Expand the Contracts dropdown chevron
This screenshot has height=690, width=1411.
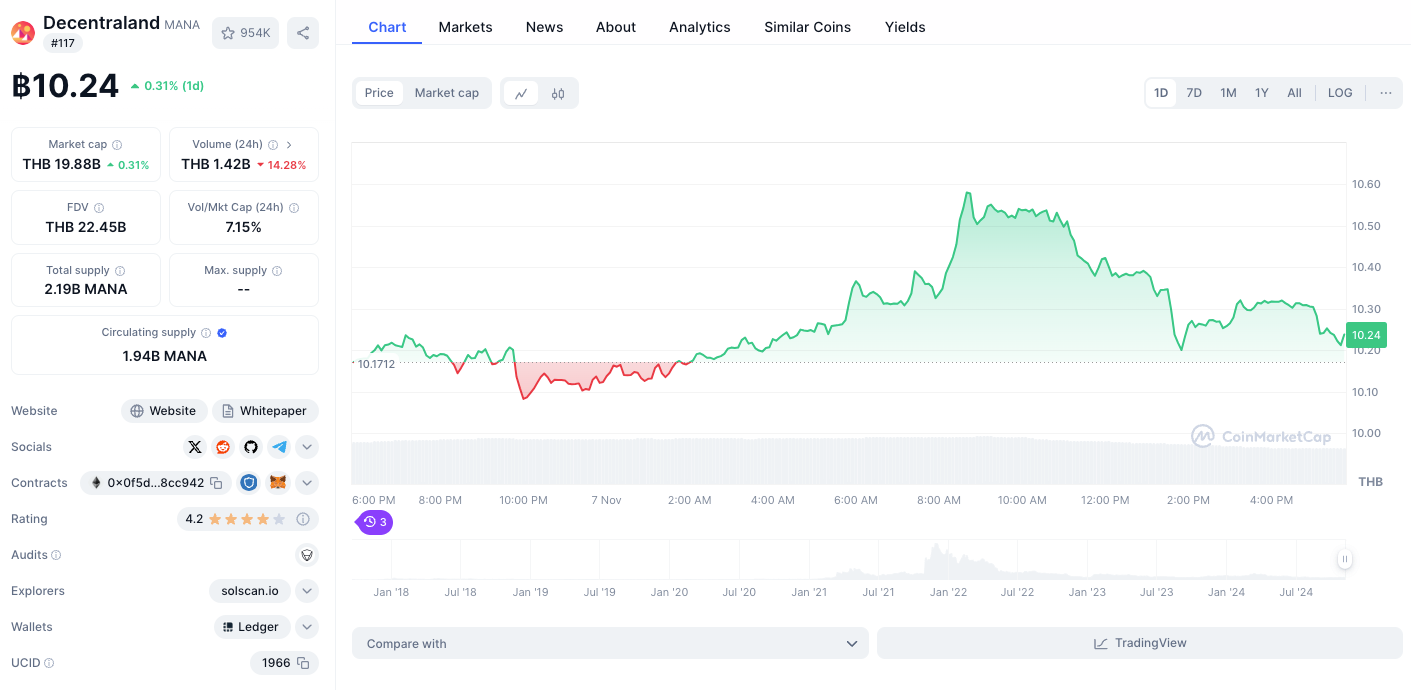coord(307,483)
